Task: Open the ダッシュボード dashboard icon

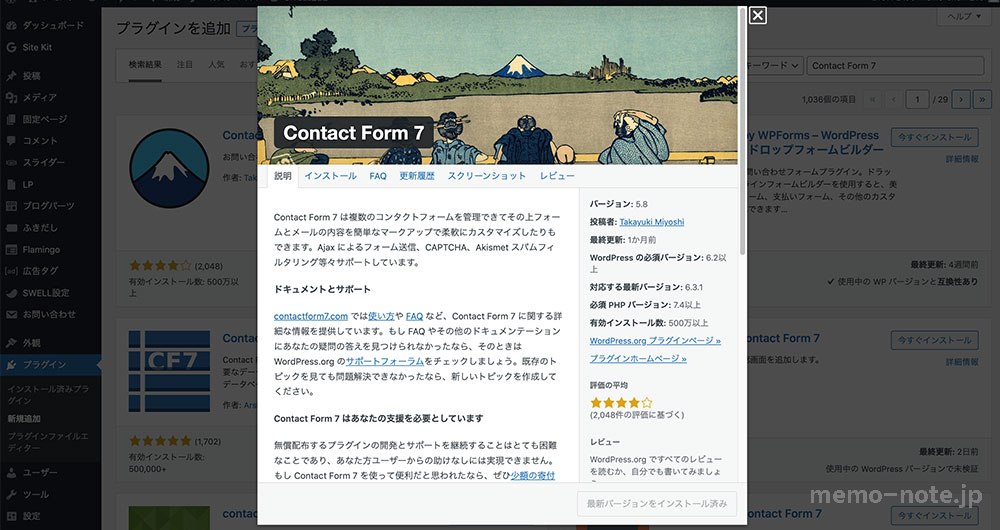Action: click(x=11, y=26)
